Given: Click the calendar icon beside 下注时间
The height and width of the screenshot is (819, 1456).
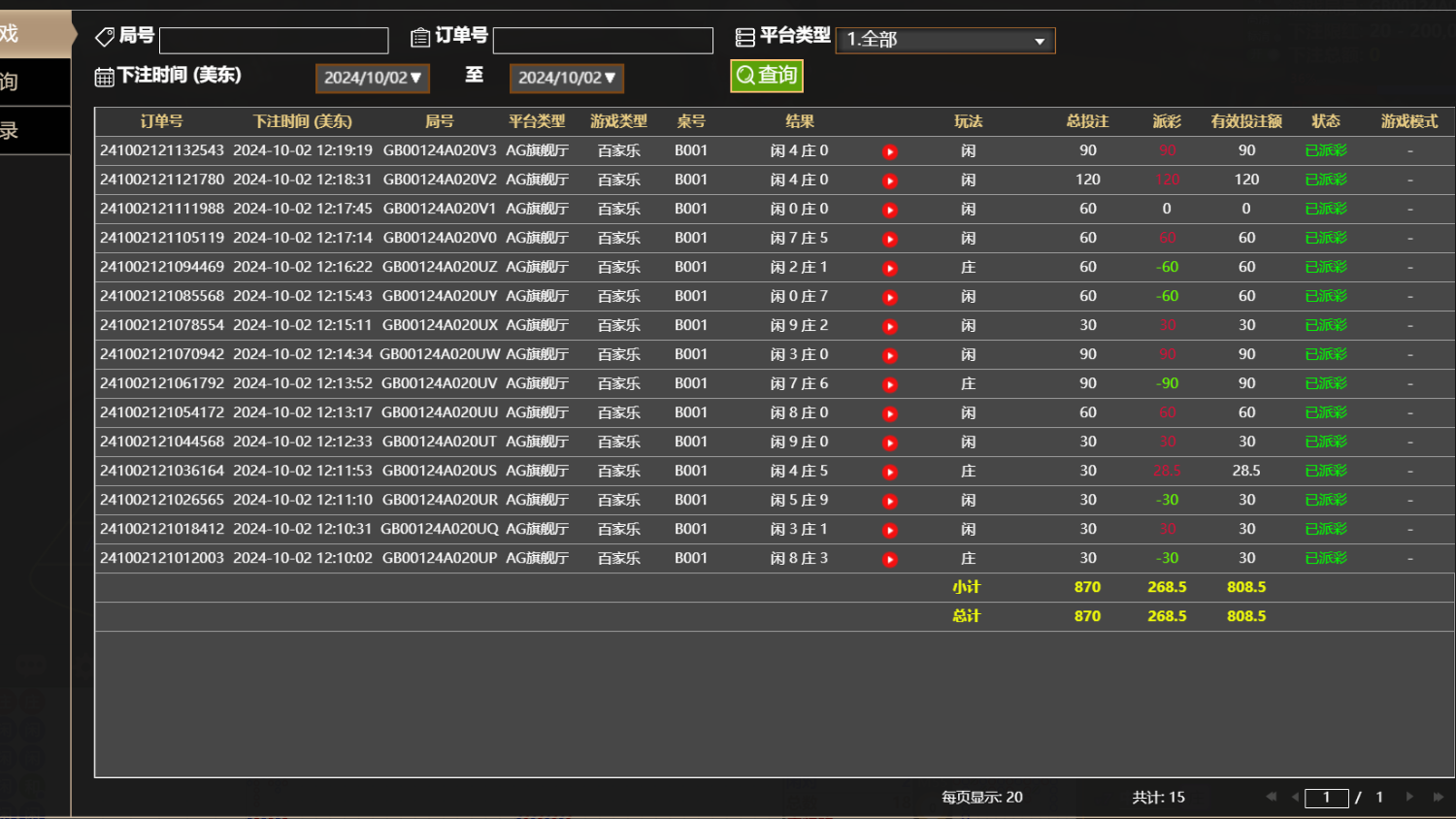Looking at the screenshot, I should point(104,75).
